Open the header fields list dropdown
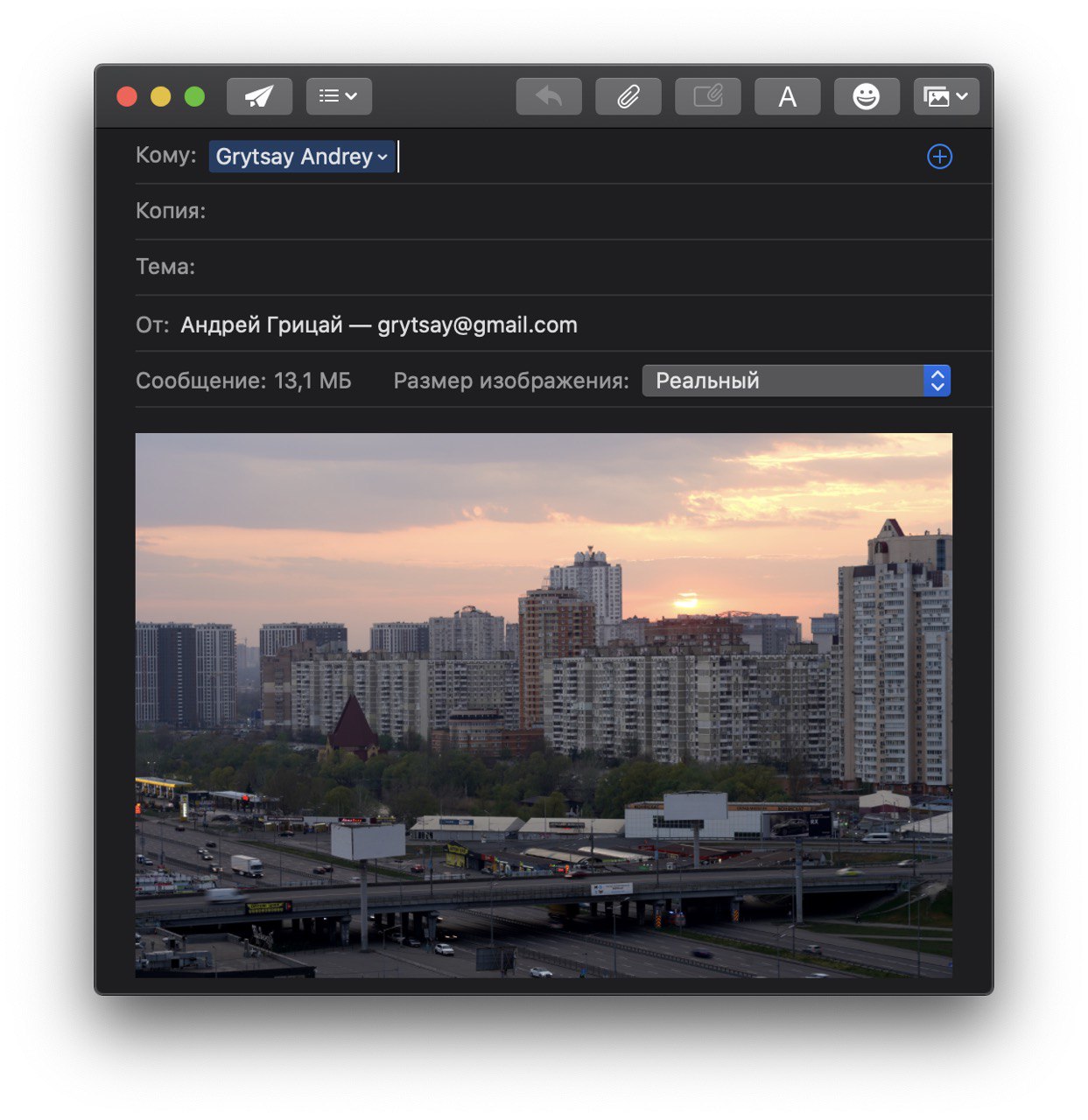This screenshot has width=1088, height=1120. [339, 96]
